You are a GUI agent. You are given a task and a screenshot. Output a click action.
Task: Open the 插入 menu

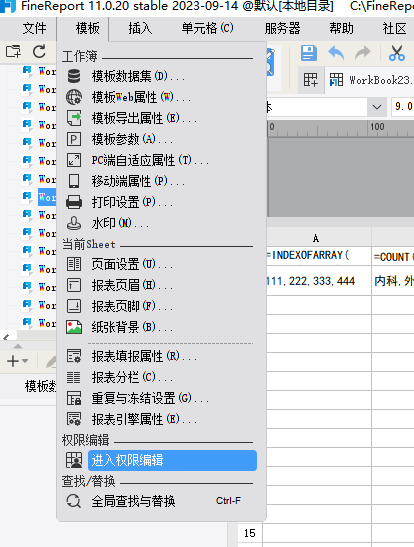(x=140, y=28)
